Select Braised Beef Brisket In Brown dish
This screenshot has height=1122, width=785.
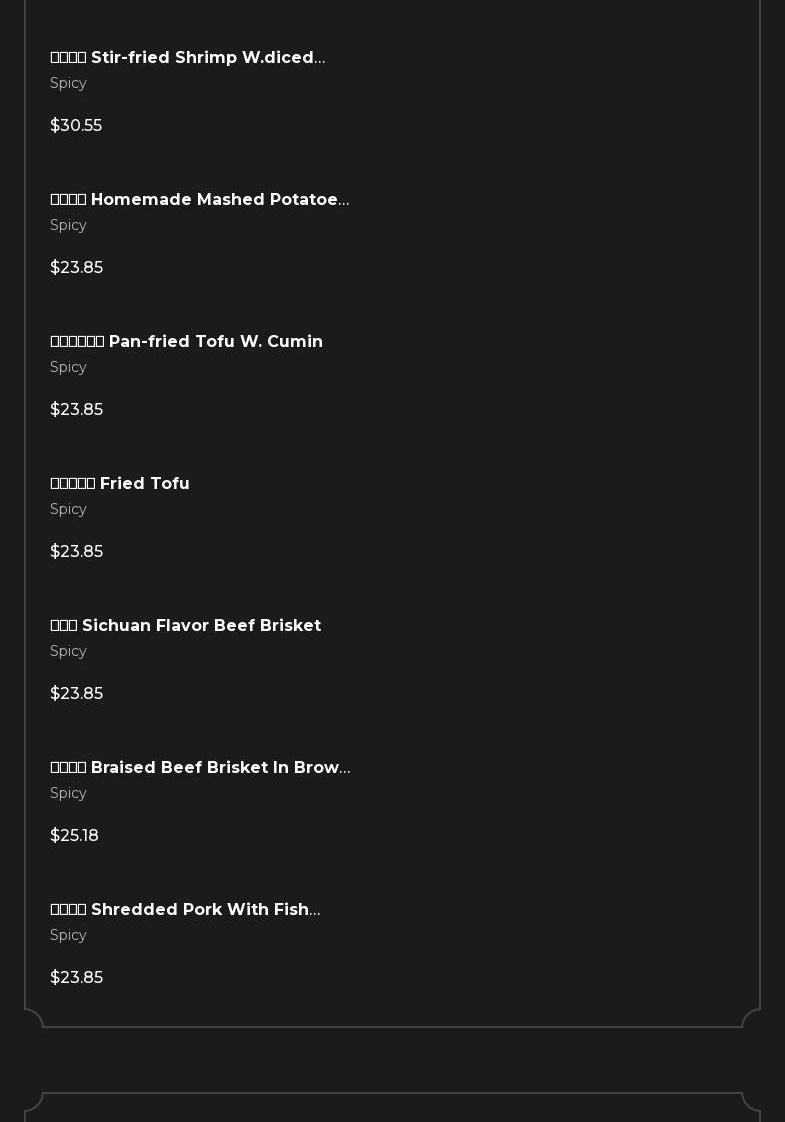[x=200, y=768]
